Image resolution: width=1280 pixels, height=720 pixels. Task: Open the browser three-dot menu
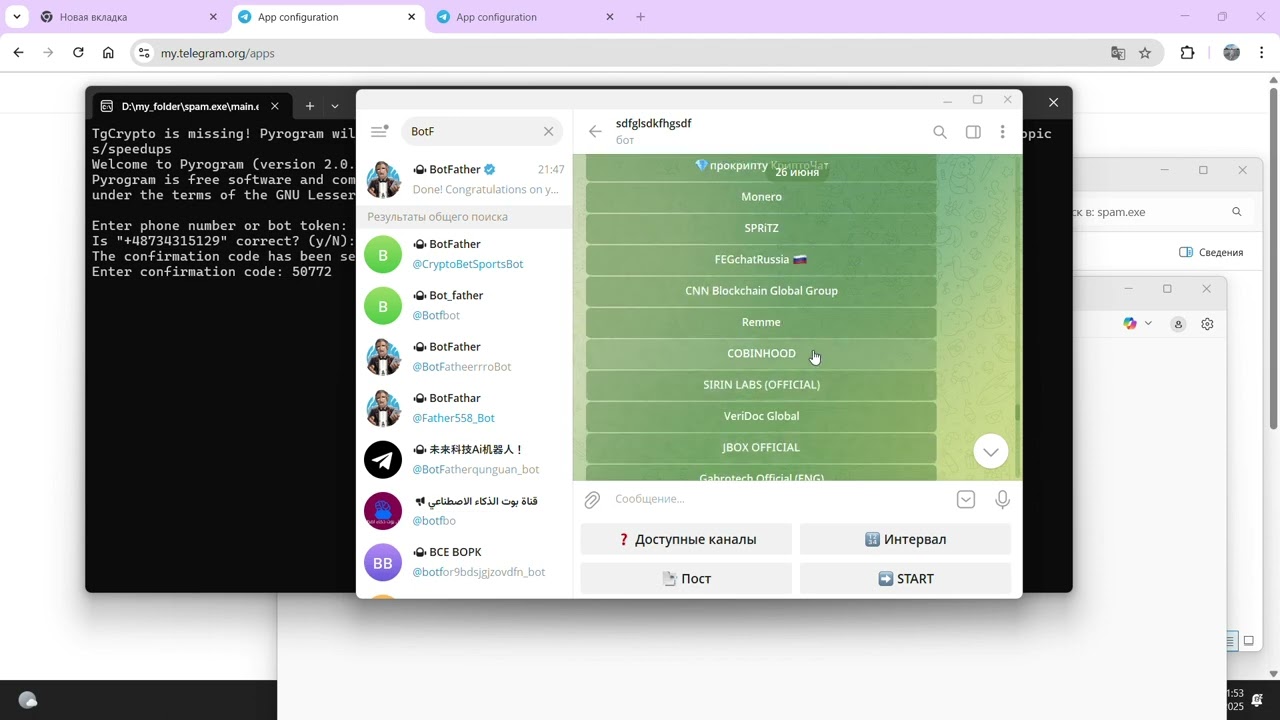point(1262,53)
